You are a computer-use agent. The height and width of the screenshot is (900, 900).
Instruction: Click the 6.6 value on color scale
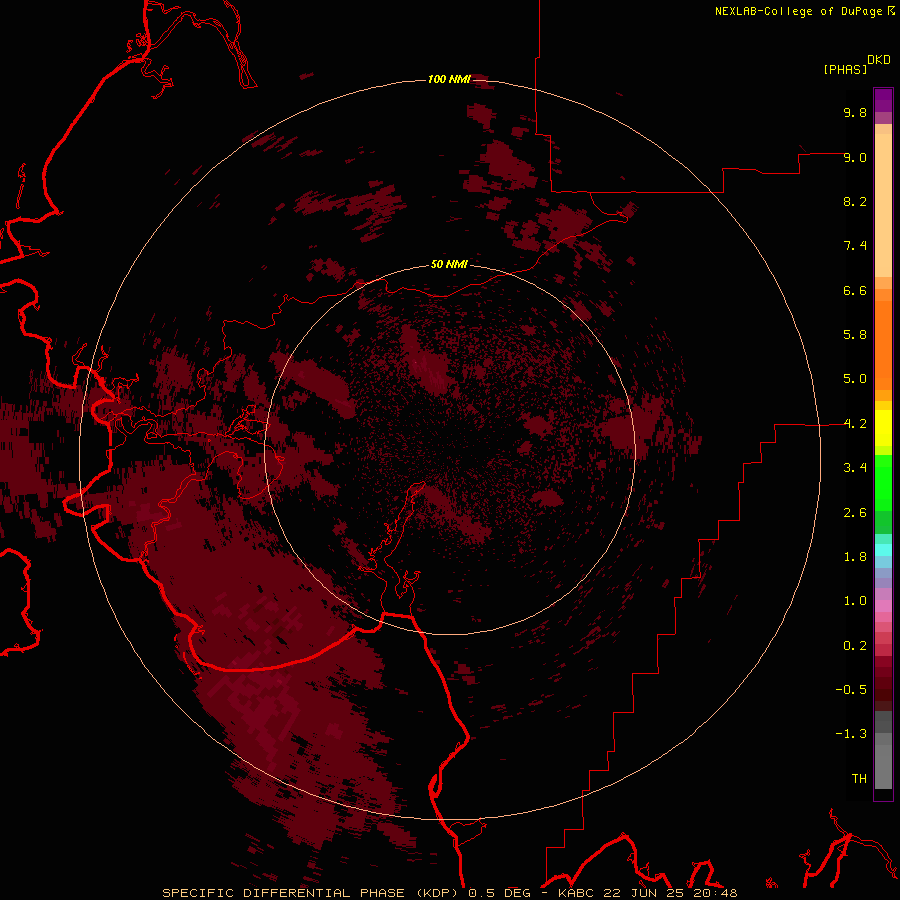pos(855,290)
